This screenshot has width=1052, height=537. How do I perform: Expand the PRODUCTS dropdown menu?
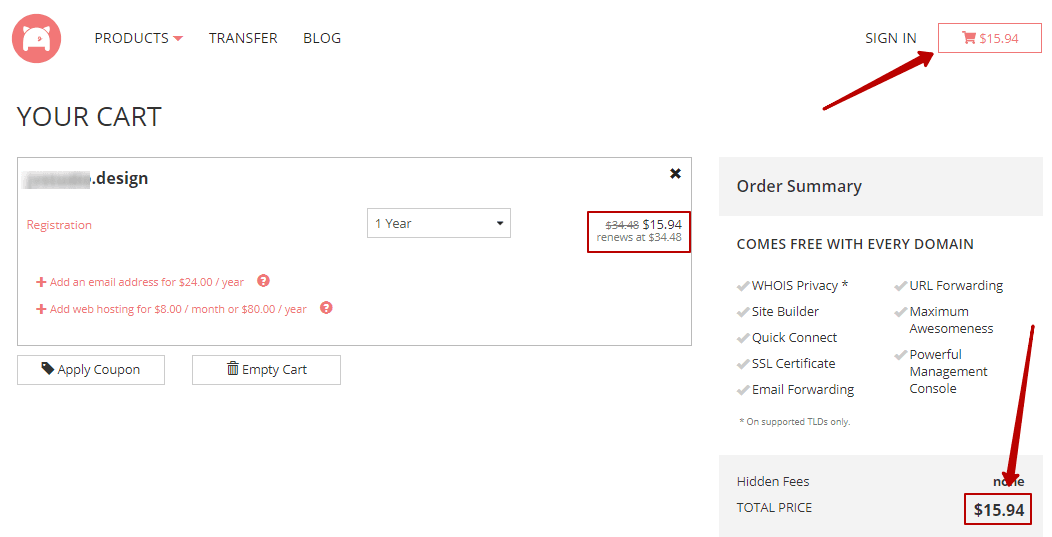(x=138, y=38)
